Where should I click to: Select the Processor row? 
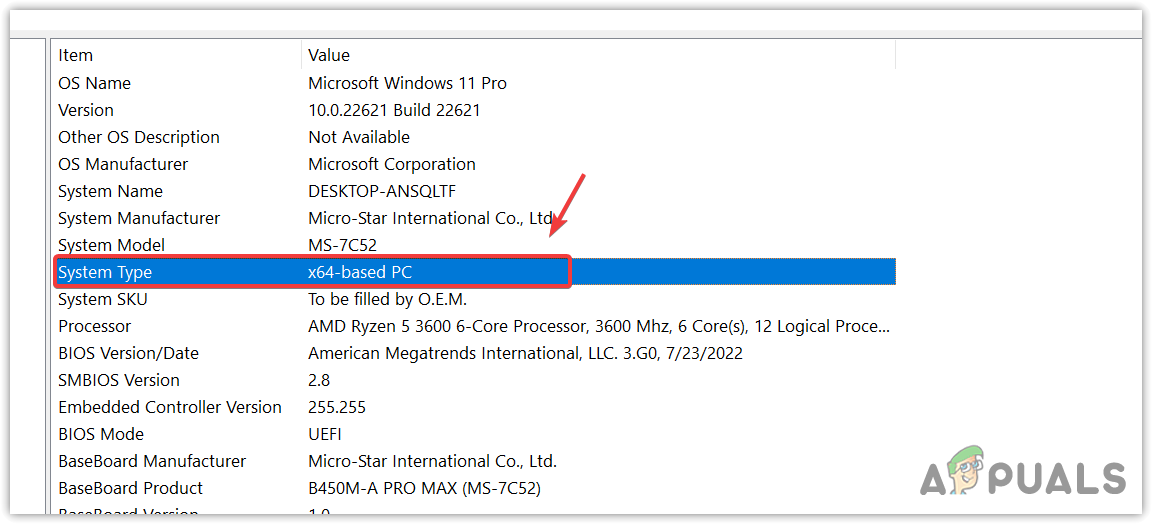94,326
